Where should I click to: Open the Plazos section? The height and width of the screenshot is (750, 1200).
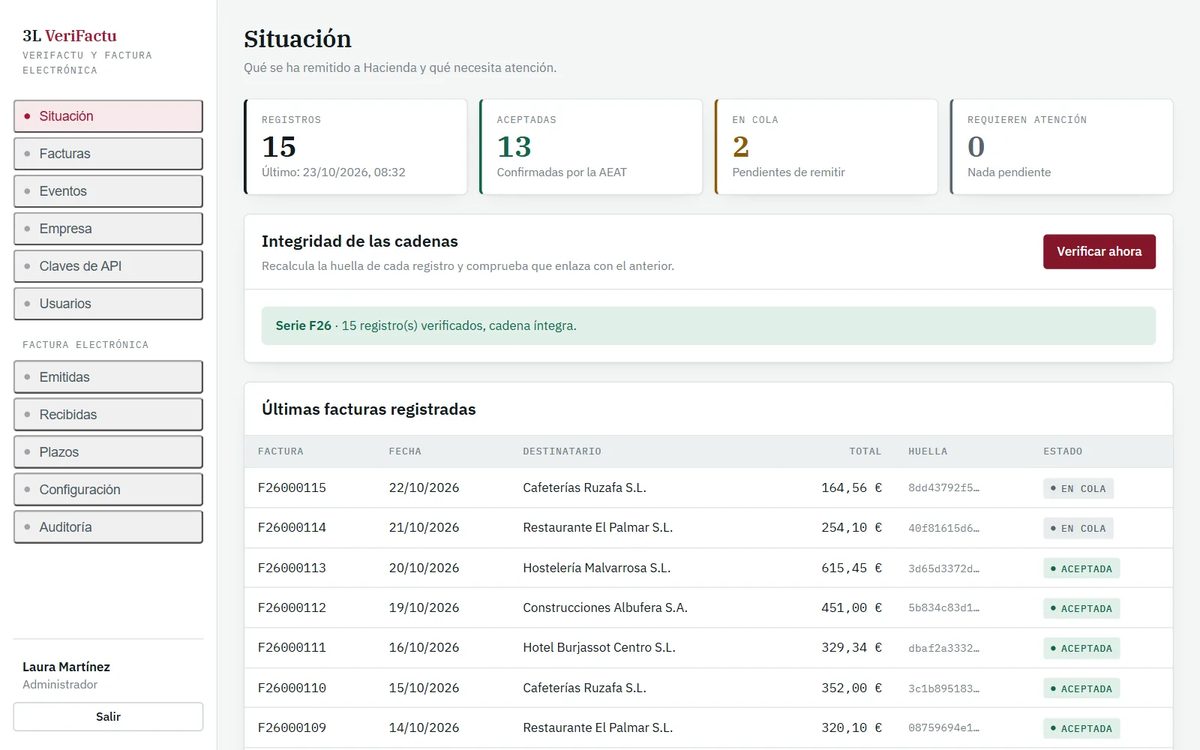pyautogui.click(x=108, y=452)
